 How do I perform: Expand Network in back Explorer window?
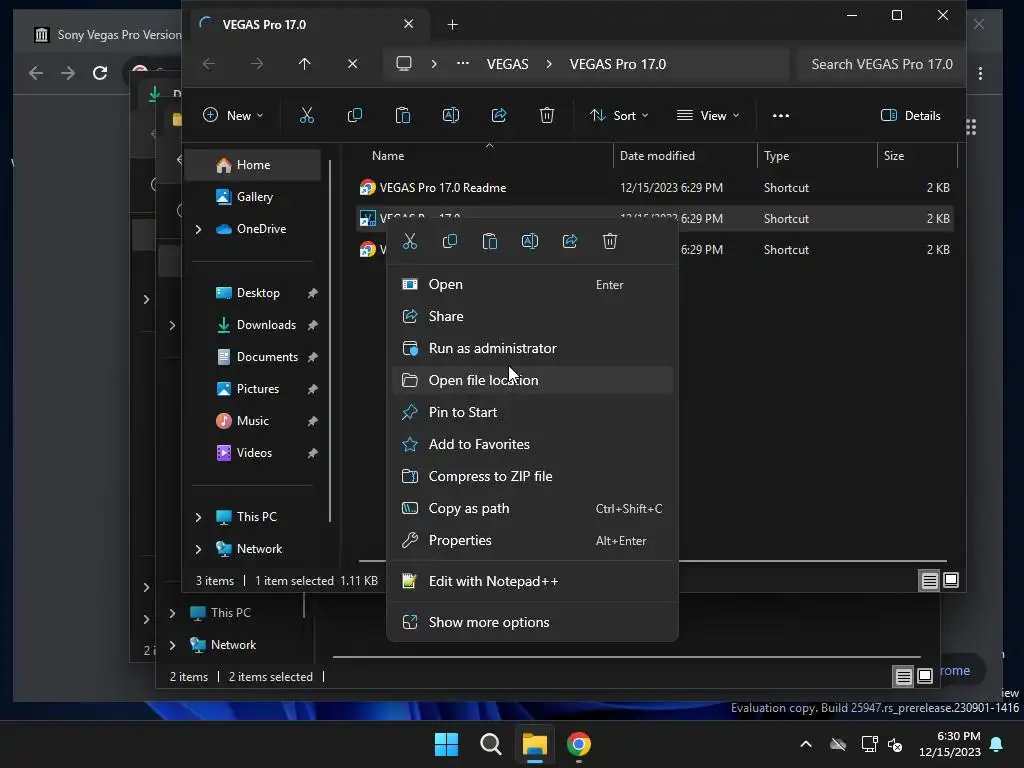pos(172,645)
